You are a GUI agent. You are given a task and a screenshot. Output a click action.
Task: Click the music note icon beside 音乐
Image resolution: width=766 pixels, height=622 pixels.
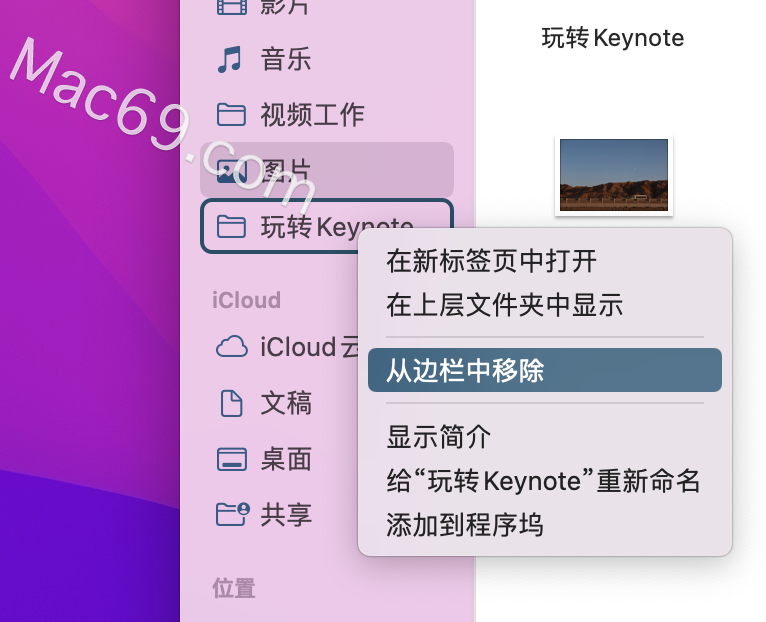point(230,59)
